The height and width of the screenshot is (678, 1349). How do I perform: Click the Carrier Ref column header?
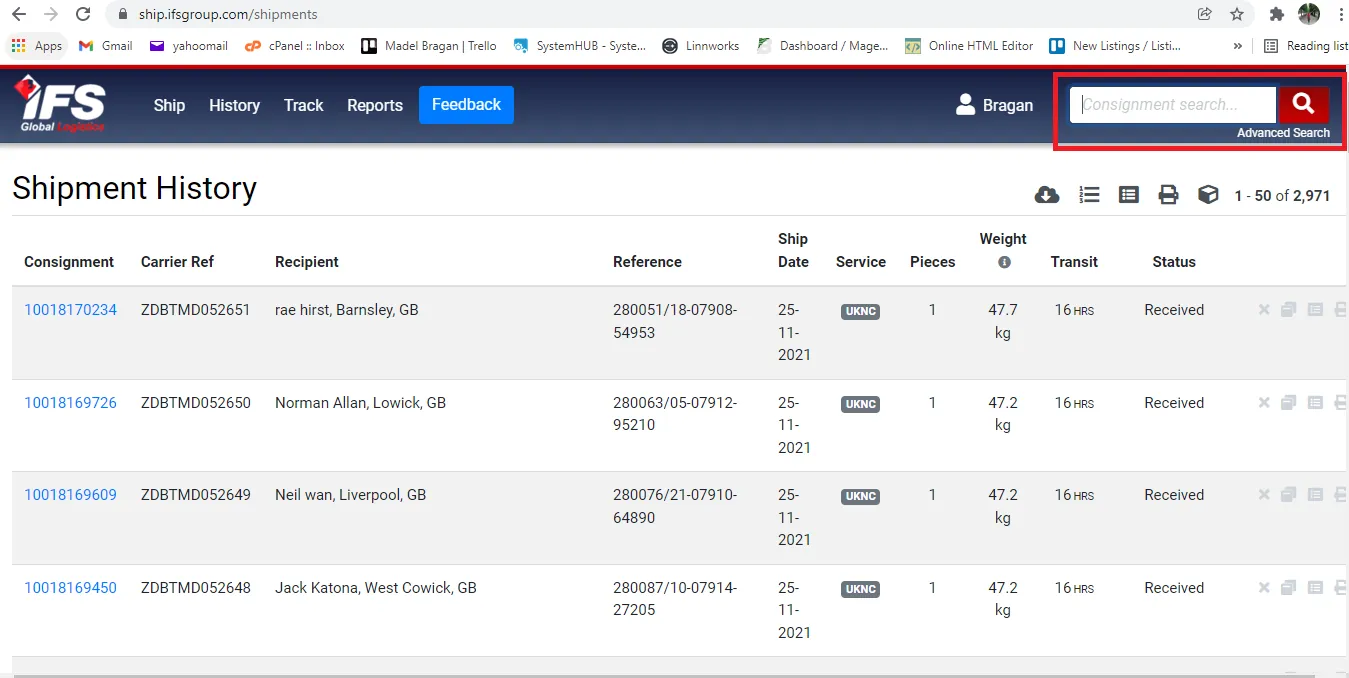pos(177,262)
